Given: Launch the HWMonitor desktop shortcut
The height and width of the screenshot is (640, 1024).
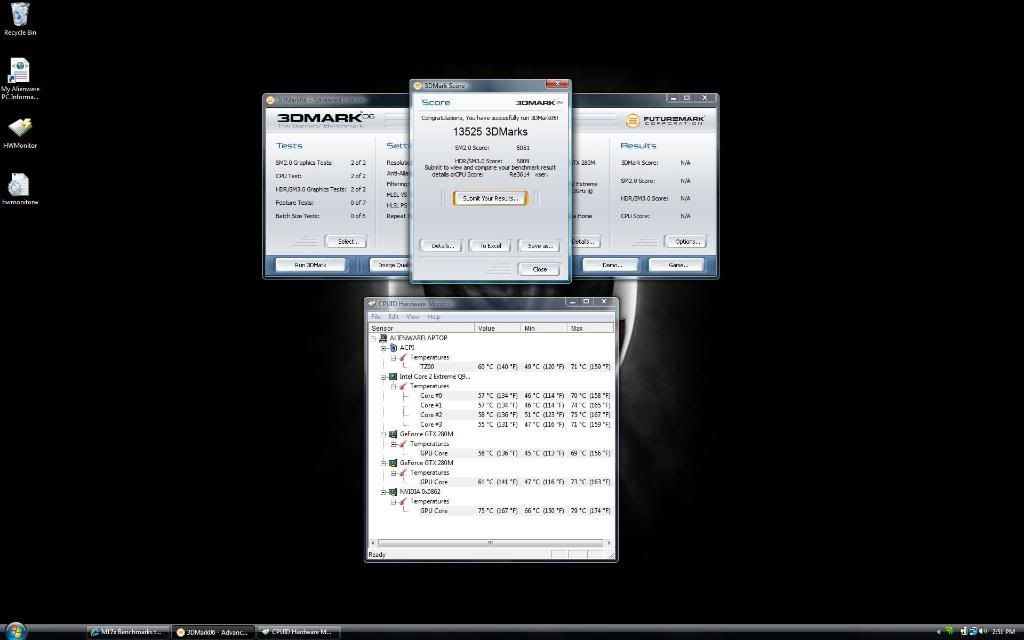Looking at the screenshot, I should click(x=20, y=133).
